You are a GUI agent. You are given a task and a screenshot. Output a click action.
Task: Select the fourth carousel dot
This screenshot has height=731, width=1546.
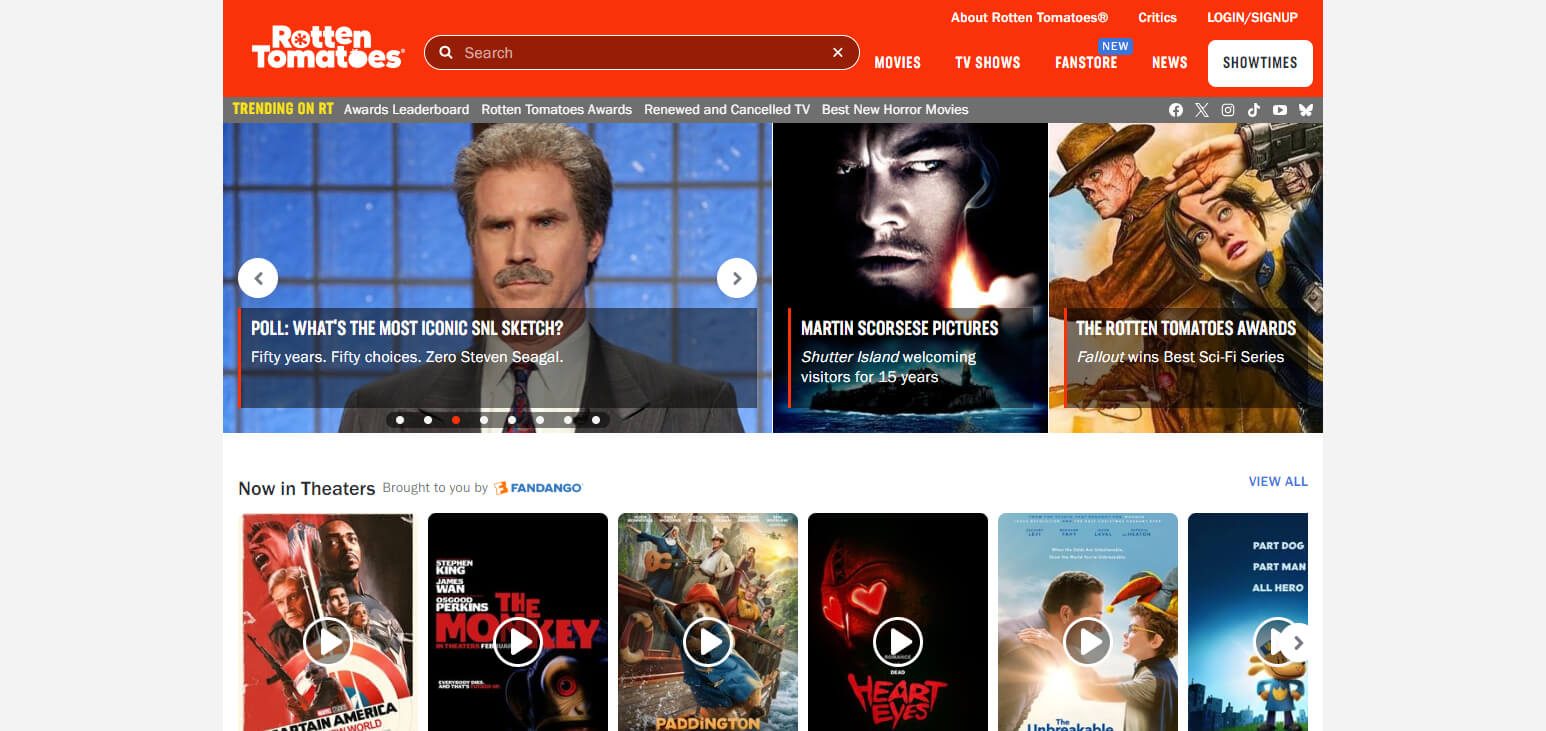tap(484, 420)
